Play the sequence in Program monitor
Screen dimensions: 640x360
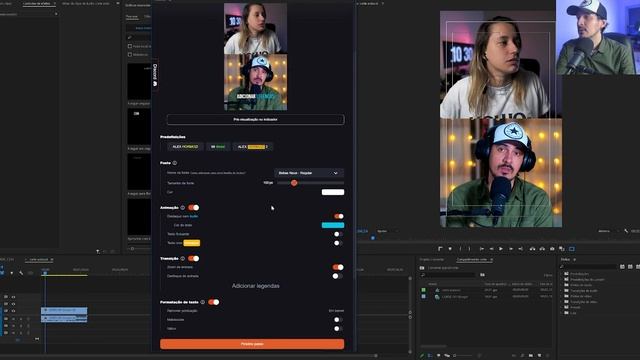click(501, 249)
